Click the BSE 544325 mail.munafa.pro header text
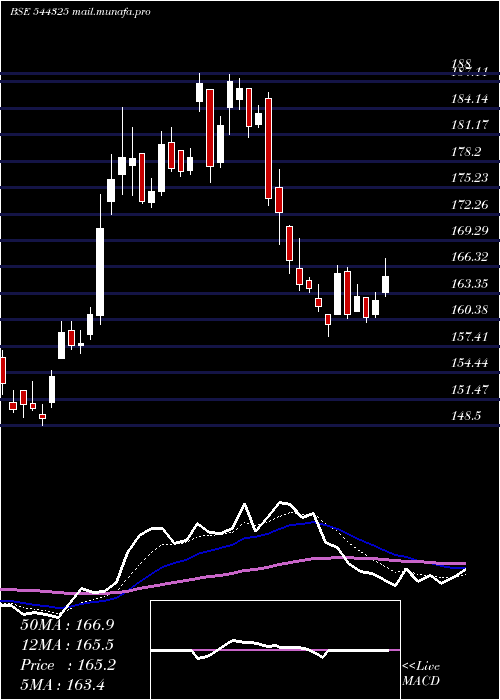This screenshot has width=500, height=700. point(80,12)
